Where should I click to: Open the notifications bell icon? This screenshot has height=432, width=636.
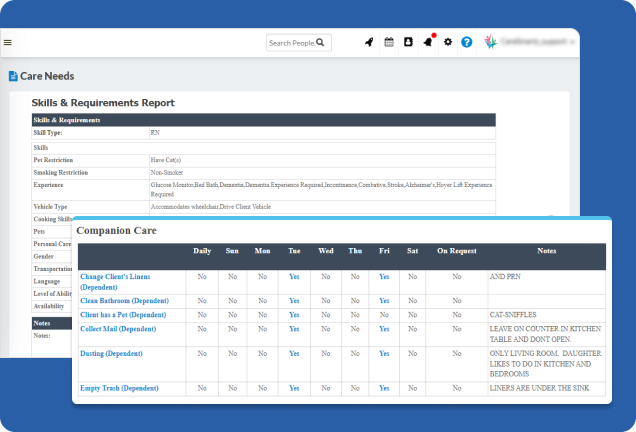[428, 42]
